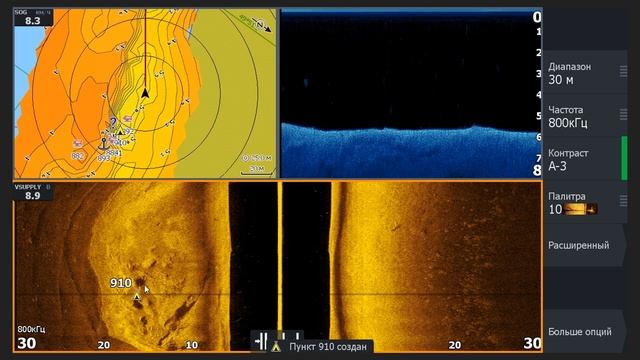
Task: Open the Расширенный advanced submenu
Action: tap(585, 245)
